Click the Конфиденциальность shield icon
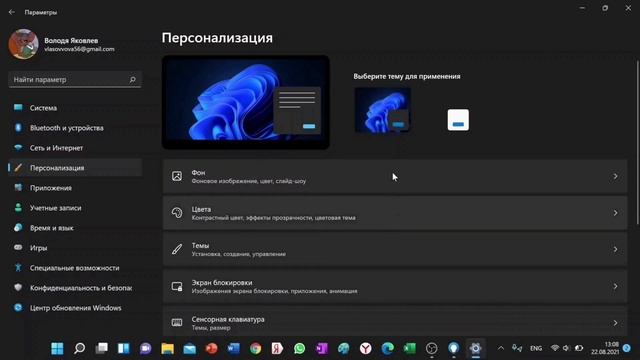The height and width of the screenshot is (360, 640). point(18,287)
